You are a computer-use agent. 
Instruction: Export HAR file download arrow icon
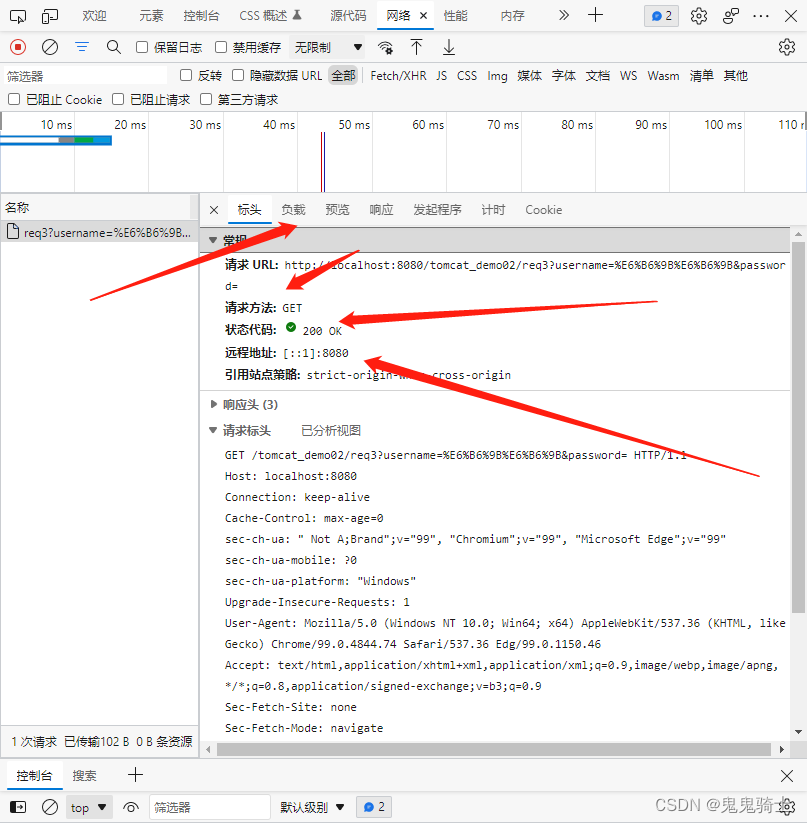click(449, 47)
